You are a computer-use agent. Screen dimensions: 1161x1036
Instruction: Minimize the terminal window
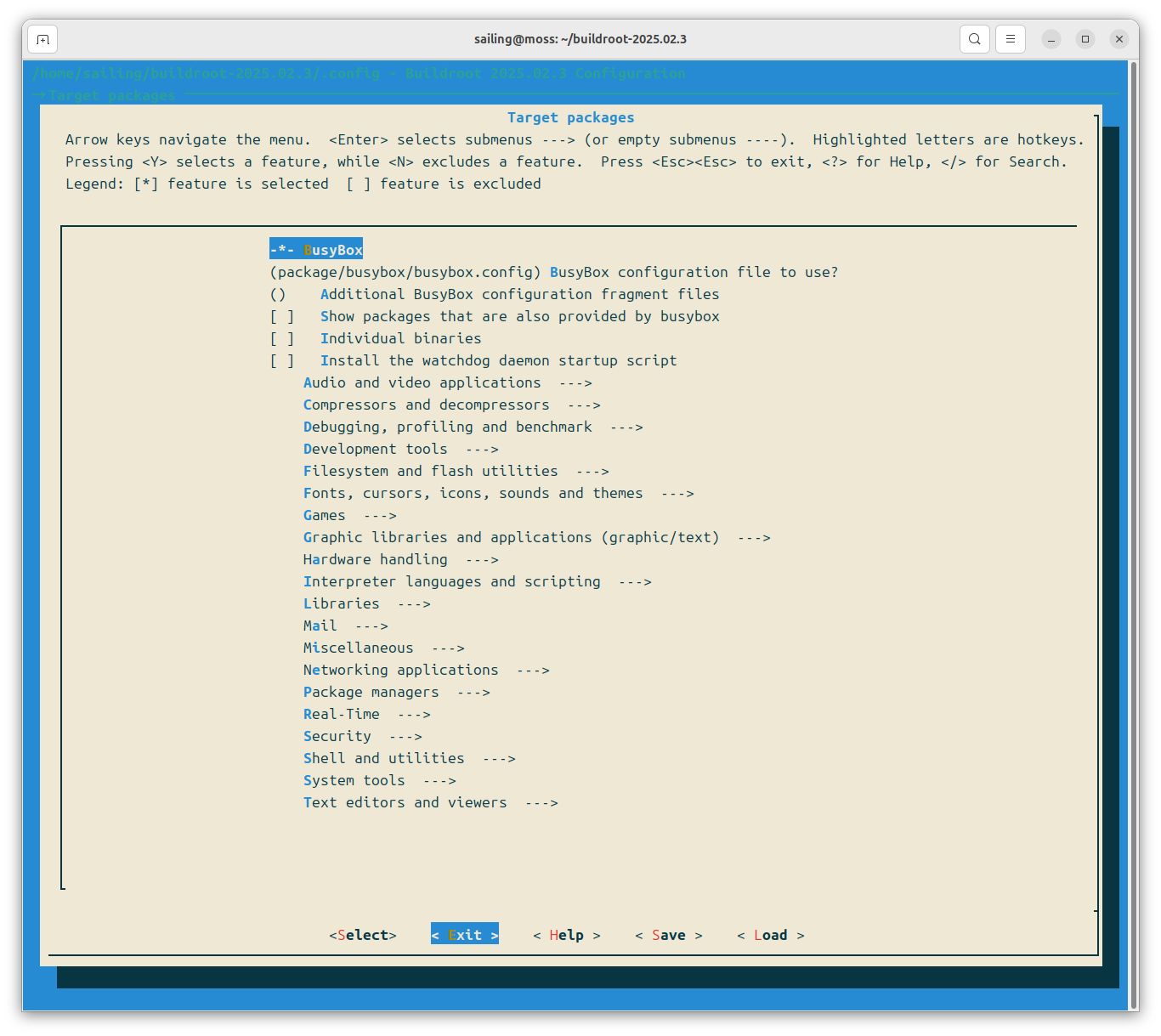(1051, 39)
